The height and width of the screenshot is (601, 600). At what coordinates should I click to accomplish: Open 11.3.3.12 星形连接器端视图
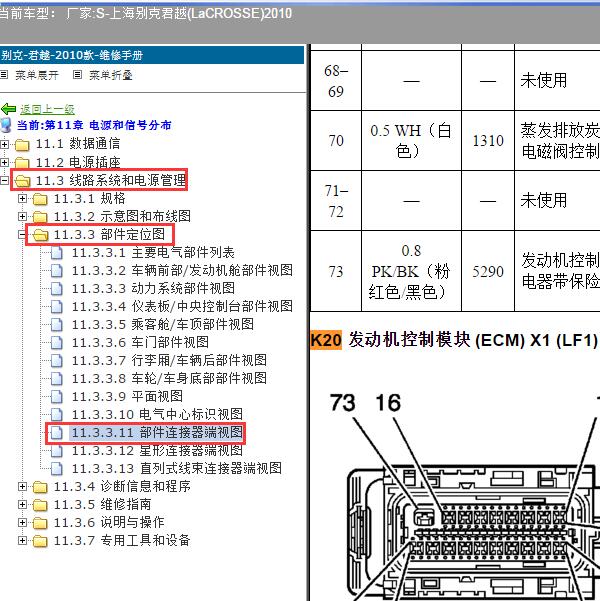tap(157, 451)
